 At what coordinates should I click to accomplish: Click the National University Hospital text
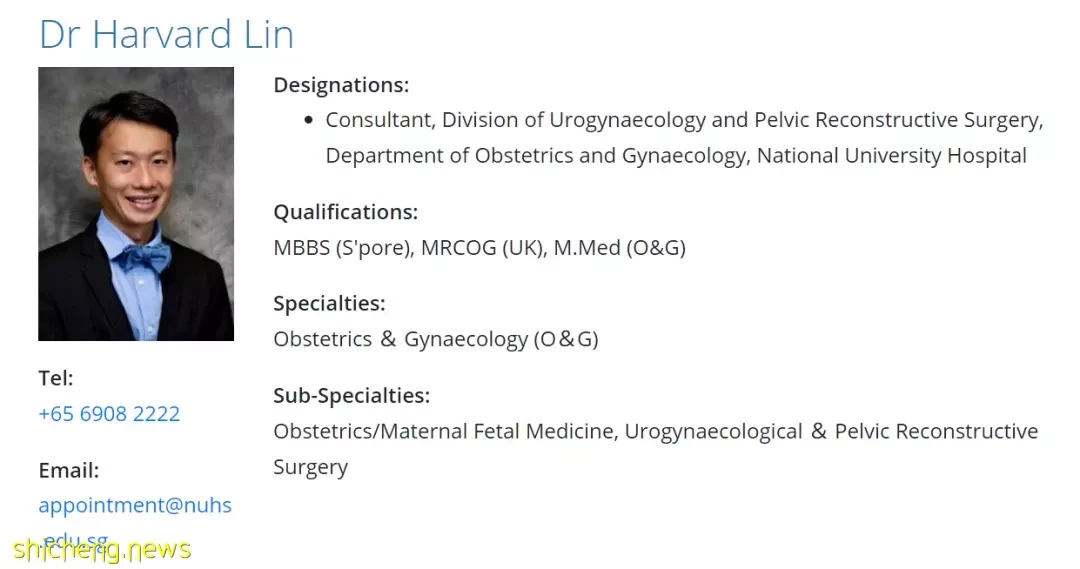point(892,156)
